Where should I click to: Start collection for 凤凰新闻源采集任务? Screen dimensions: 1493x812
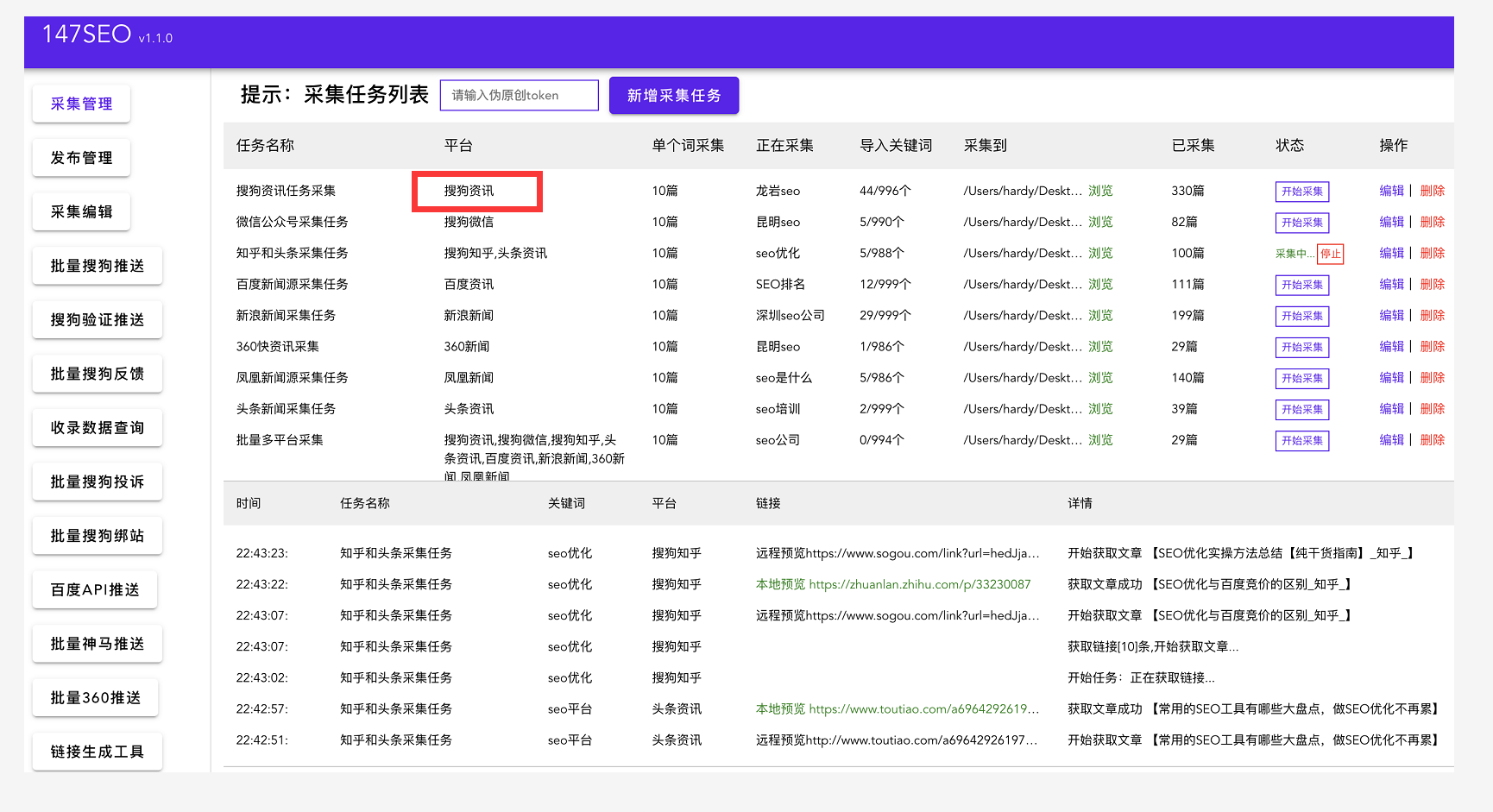tap(1302, 378)
